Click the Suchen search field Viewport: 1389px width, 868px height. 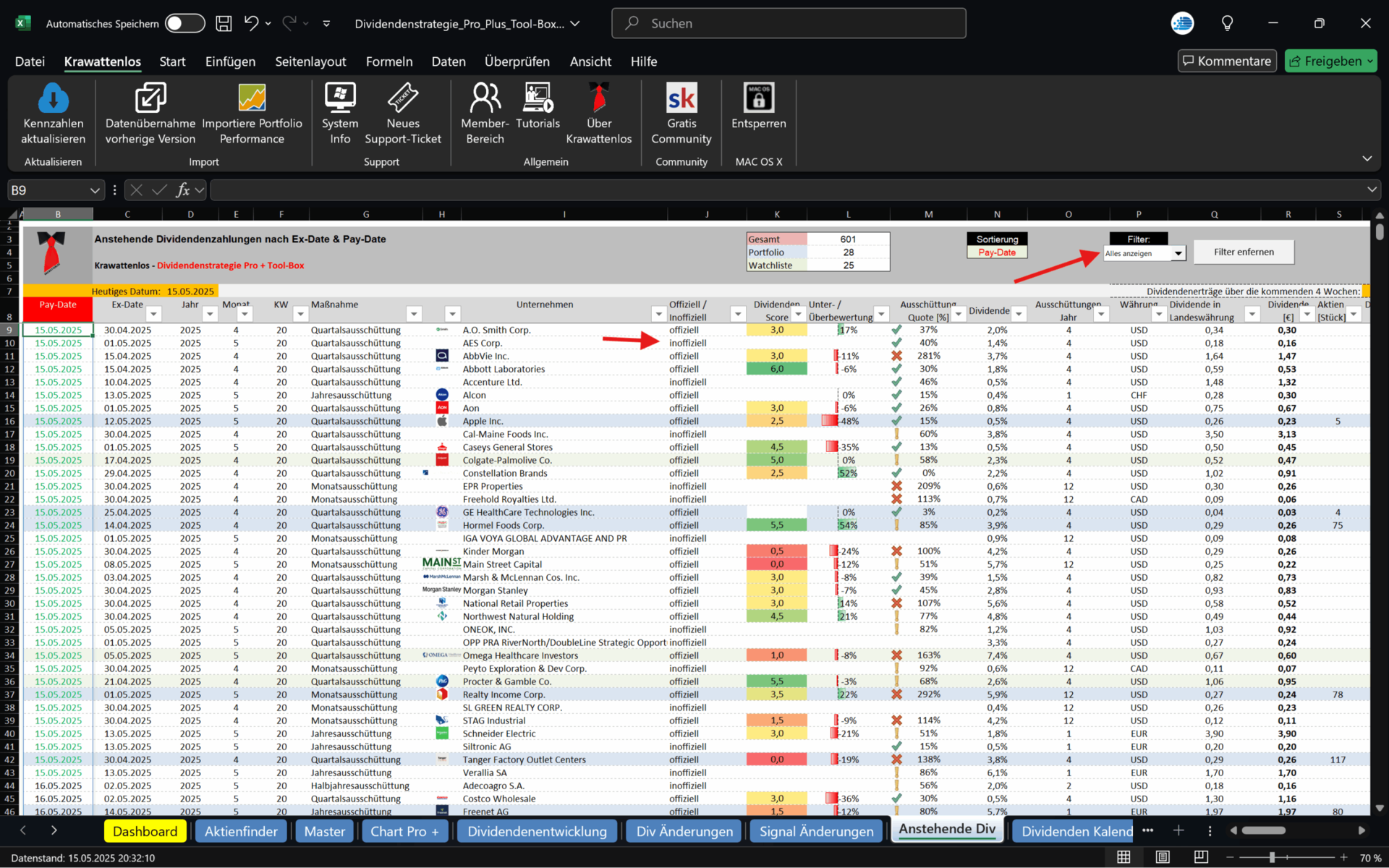point(789,23)
